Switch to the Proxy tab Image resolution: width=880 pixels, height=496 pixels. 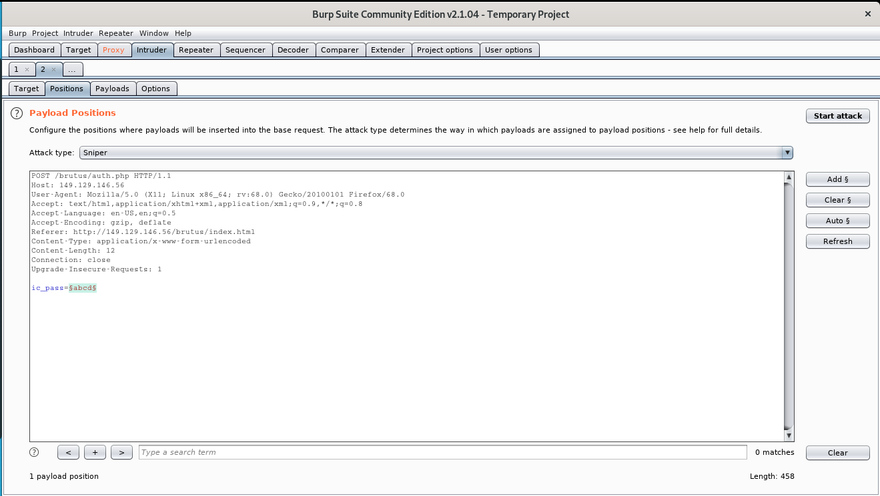click(x=113, y=50)
